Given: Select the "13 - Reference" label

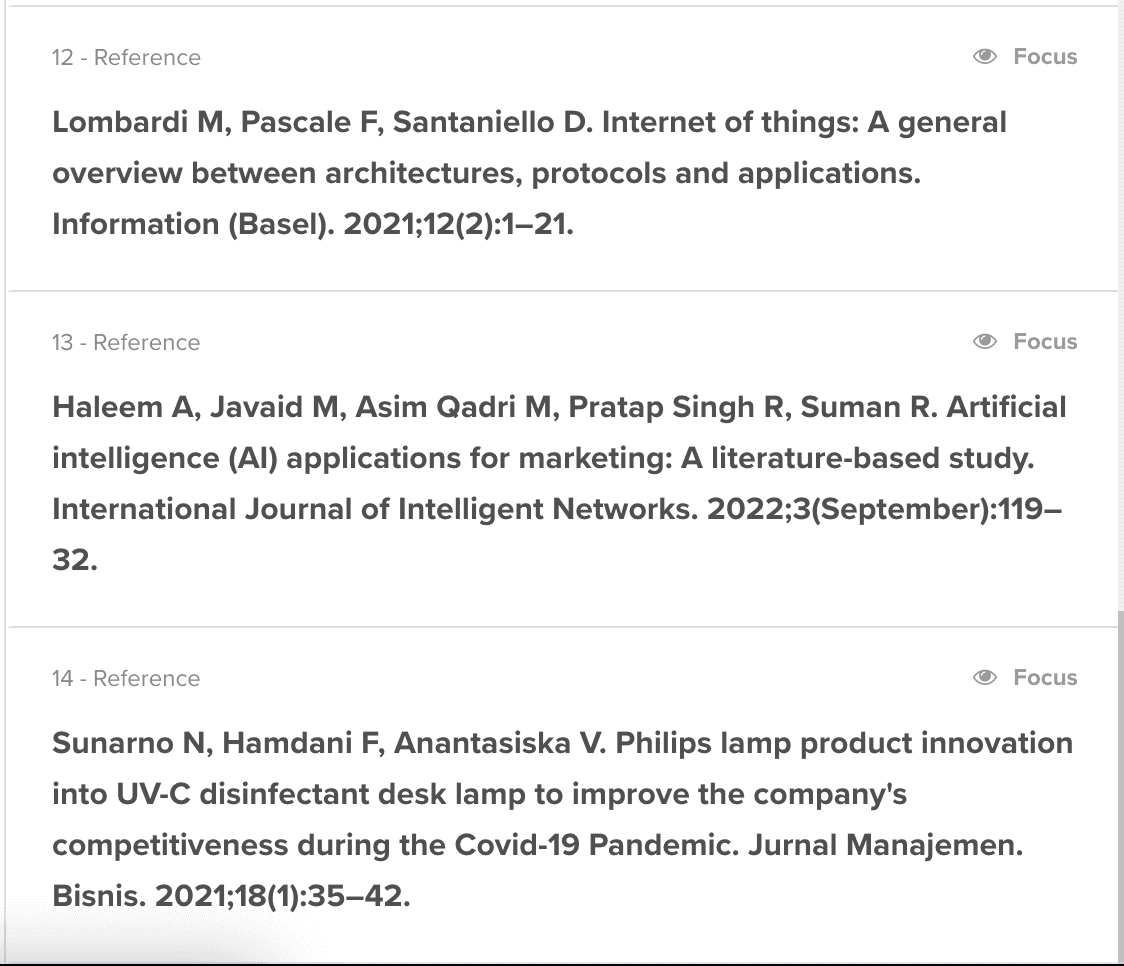Looking at the screenshot, I should [126, 343].
